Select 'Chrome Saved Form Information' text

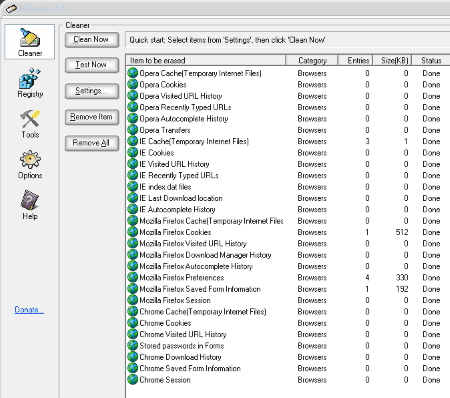[190, 368]
